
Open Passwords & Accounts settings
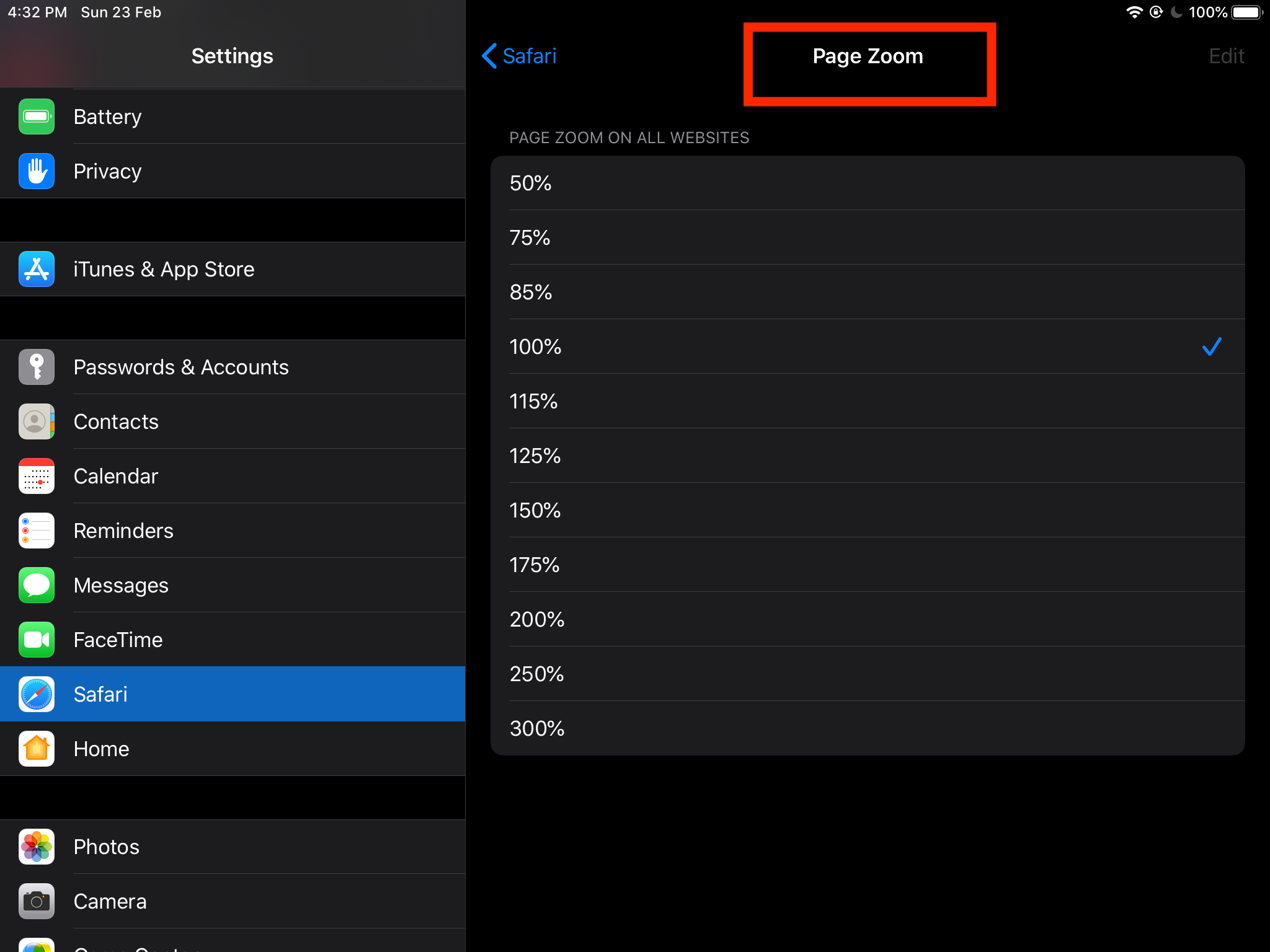233,367
